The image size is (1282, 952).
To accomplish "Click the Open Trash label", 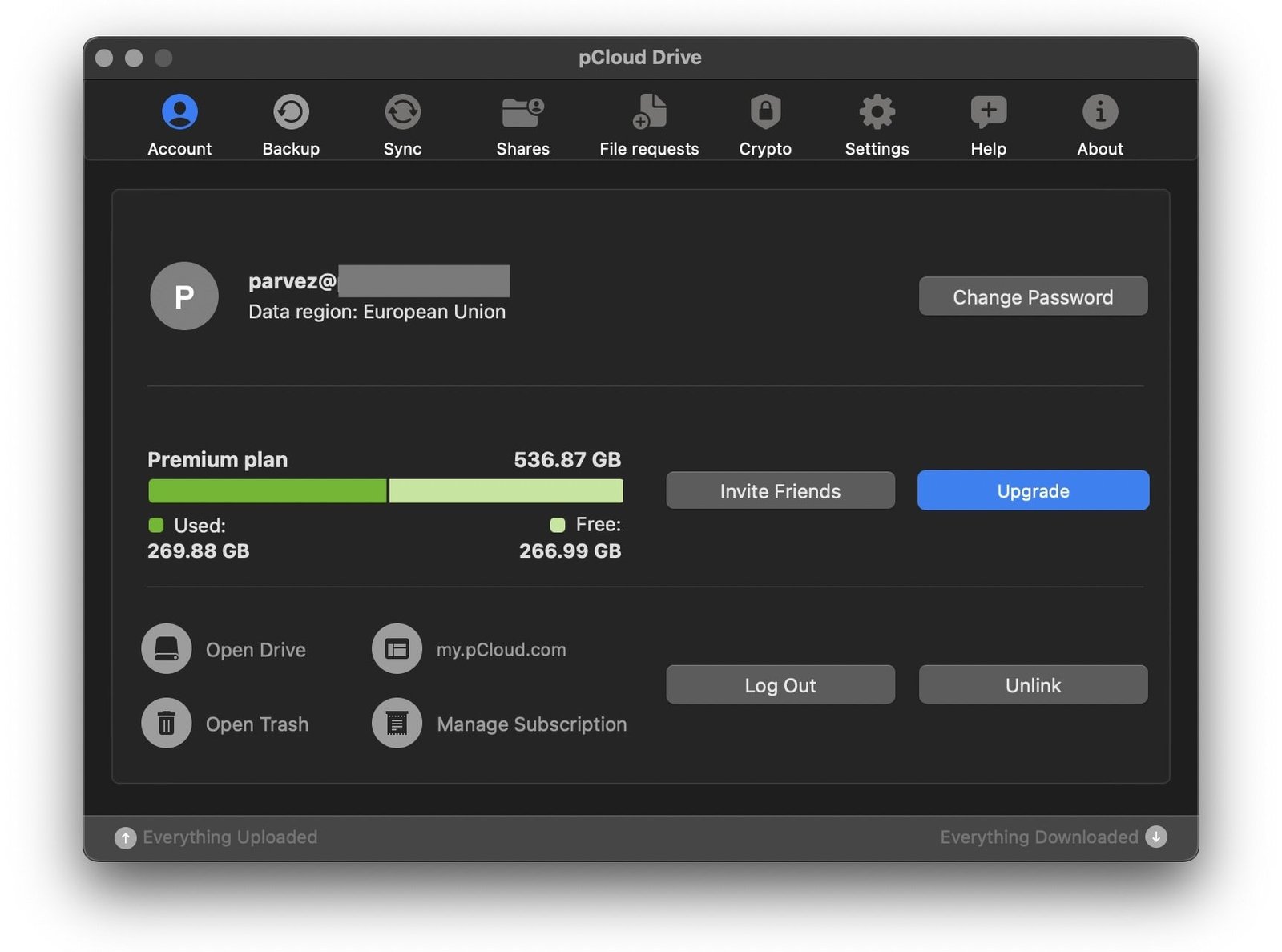I will tap(257, 724).
